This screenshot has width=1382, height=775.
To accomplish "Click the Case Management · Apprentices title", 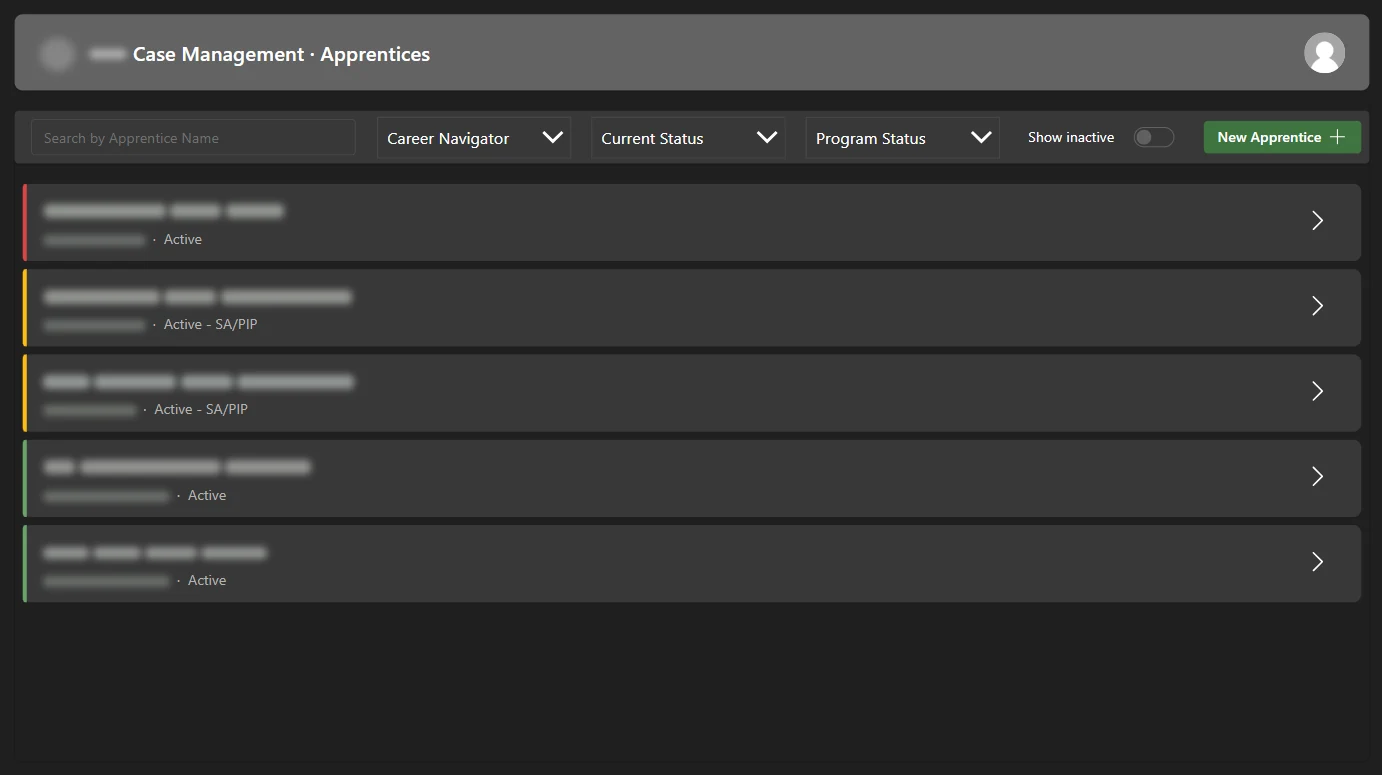I will tap(281, 54).
